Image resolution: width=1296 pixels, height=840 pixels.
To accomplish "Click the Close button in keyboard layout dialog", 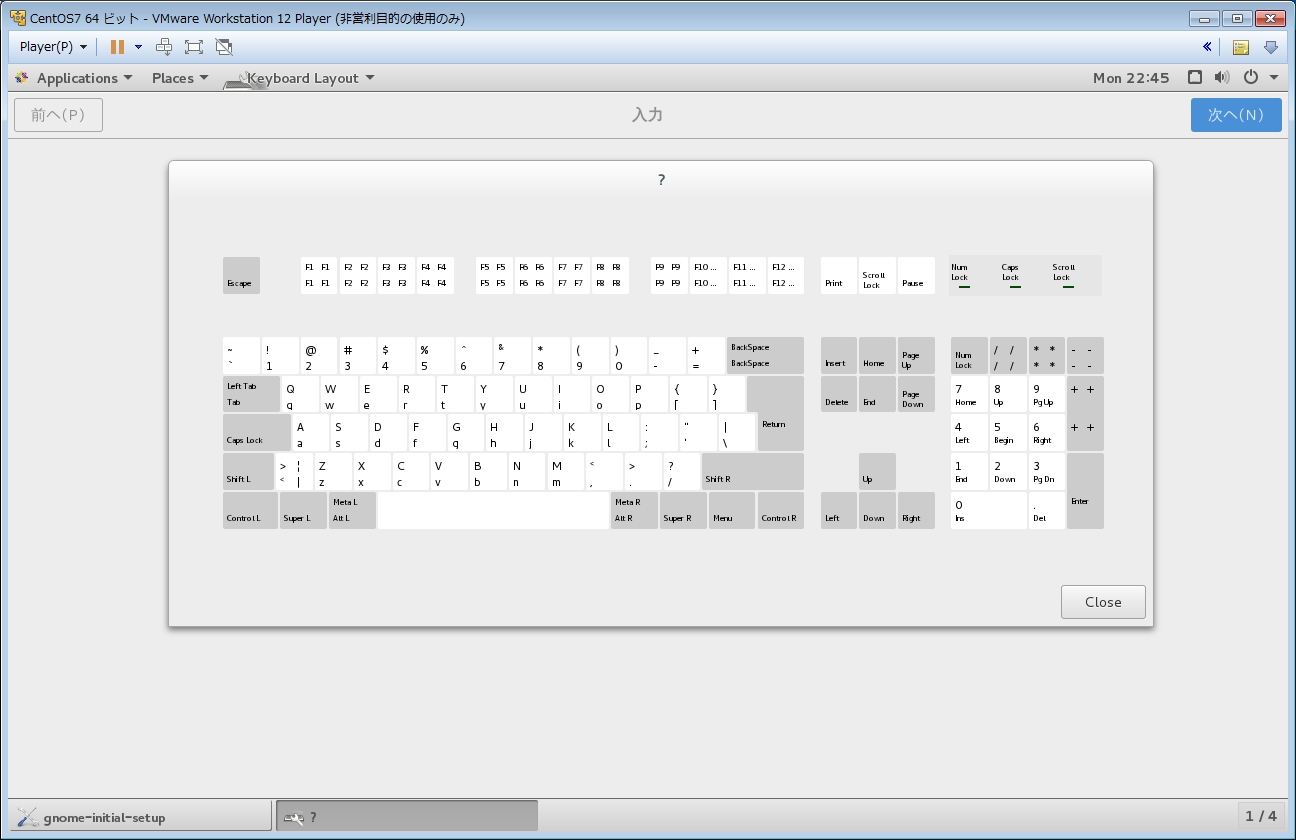I will pos(1103,602).
